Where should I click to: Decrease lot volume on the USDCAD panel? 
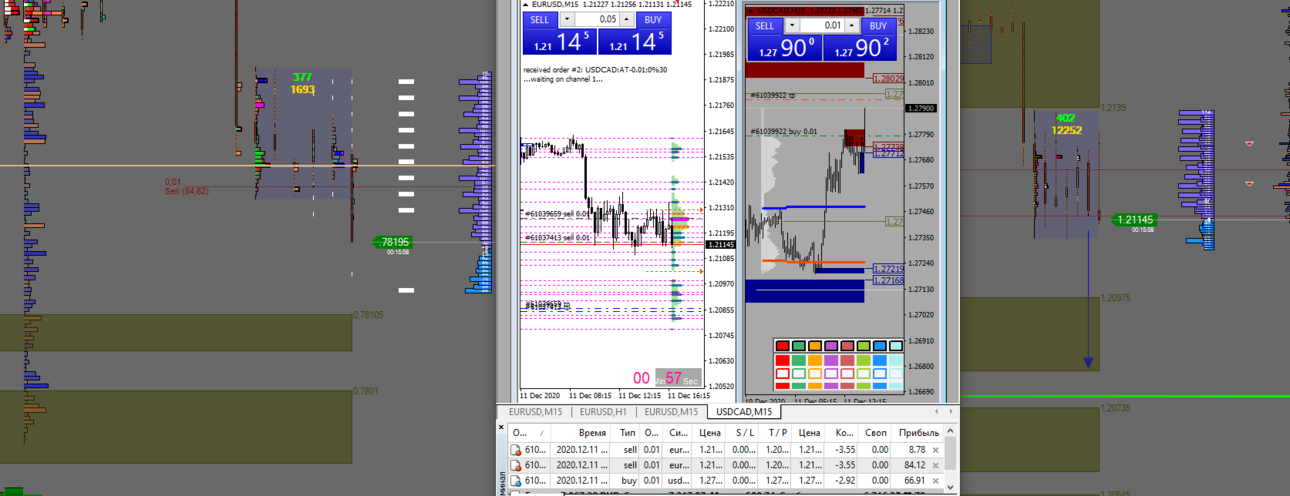click(x=792, y=26)
